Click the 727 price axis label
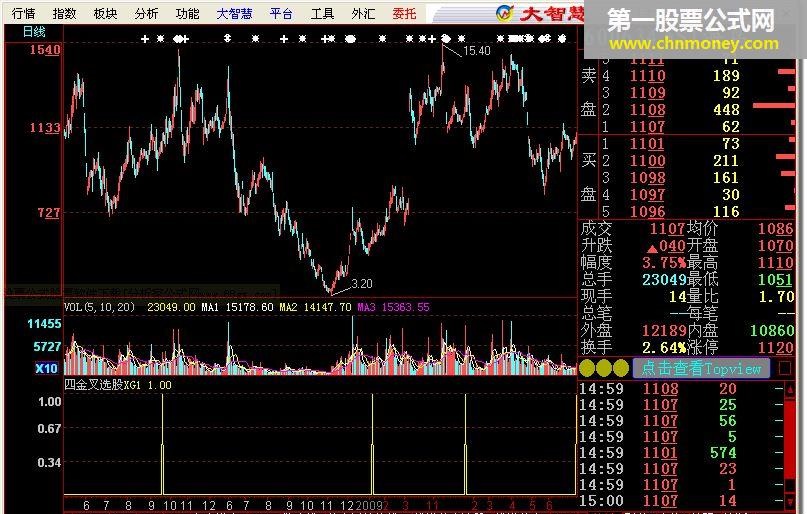 point(48,212)
